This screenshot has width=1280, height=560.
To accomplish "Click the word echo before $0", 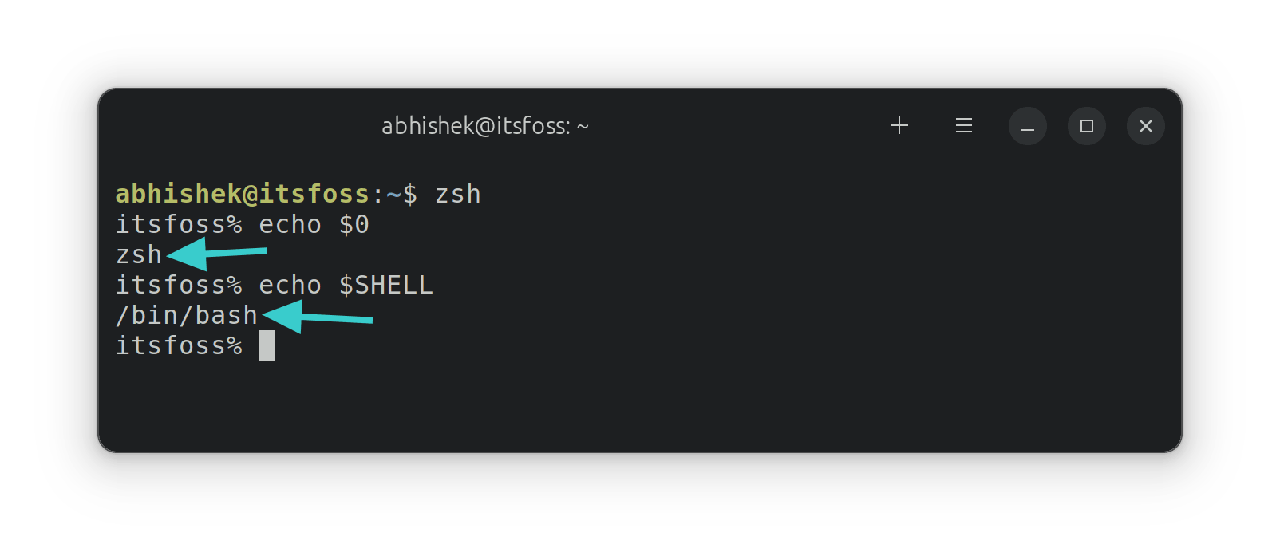I will [290, 225].
